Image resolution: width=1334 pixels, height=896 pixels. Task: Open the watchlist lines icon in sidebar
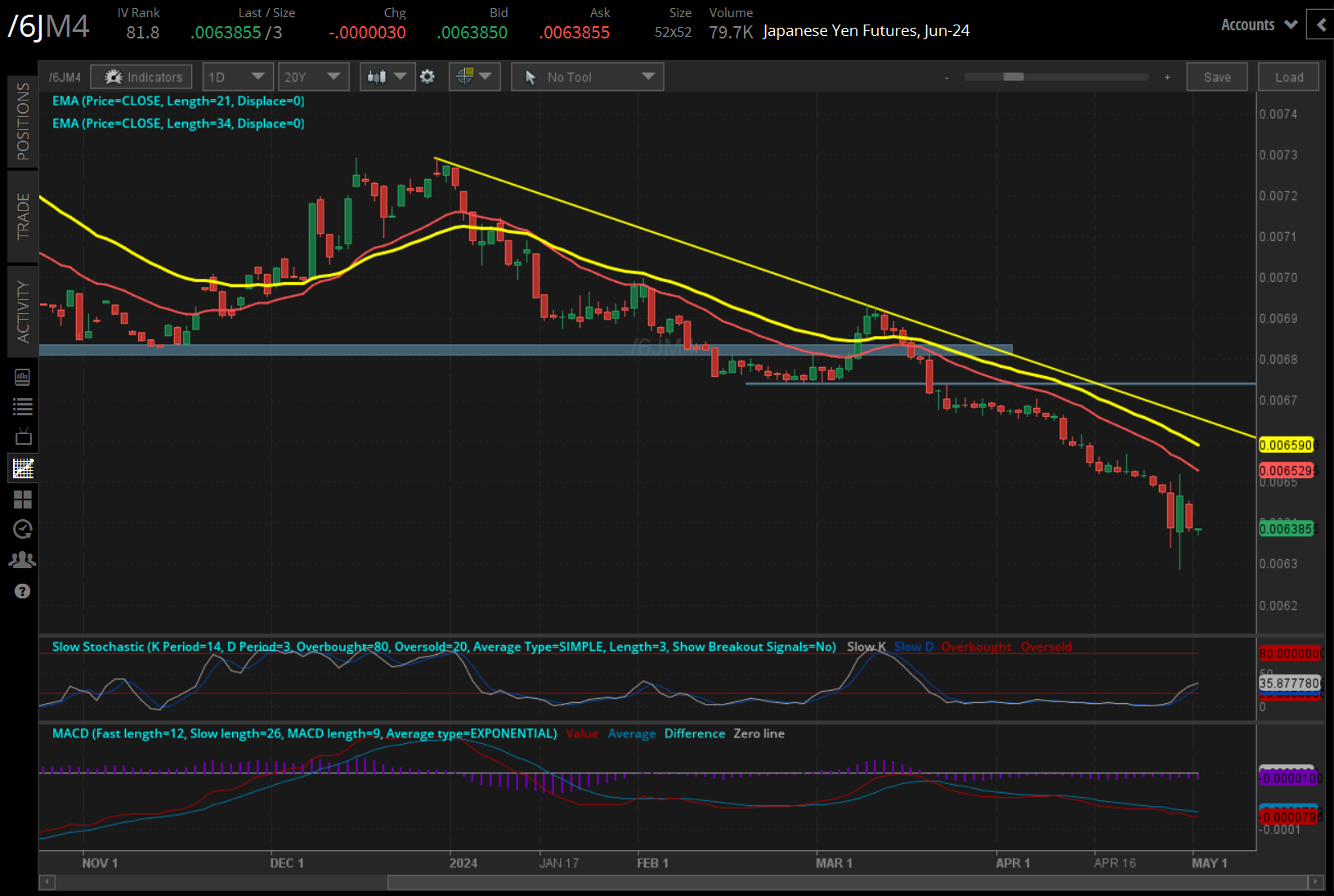(x=23, y=406)
